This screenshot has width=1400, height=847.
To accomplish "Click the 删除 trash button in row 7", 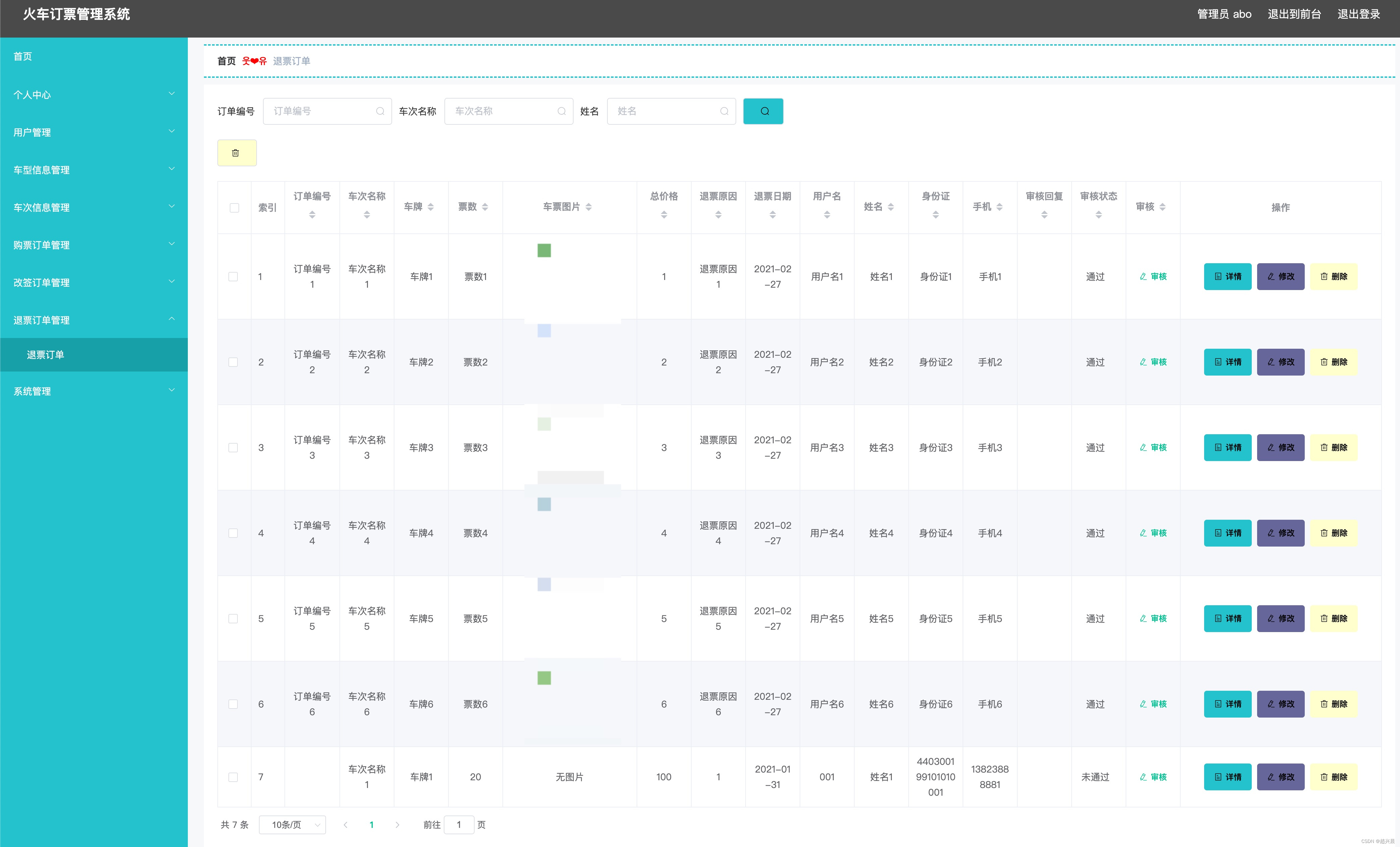I will (1333, 777).
